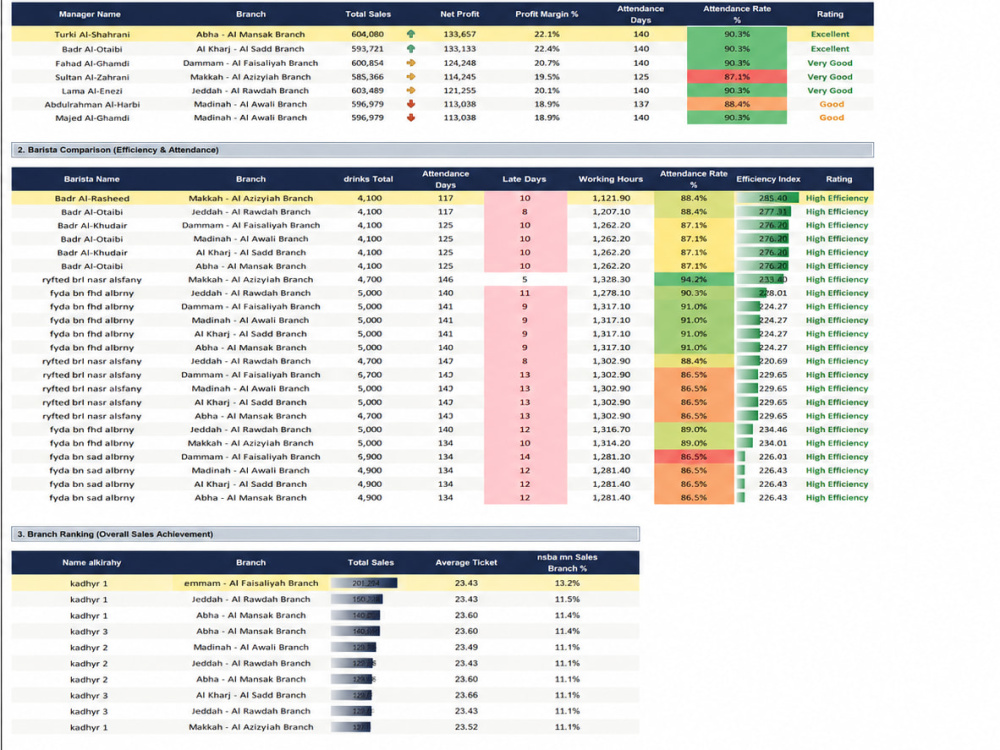The width and height of the screenshot is (1000, 750).
Task: Select the 'Profit Margin %' column header
Action: tap(547, 14)
